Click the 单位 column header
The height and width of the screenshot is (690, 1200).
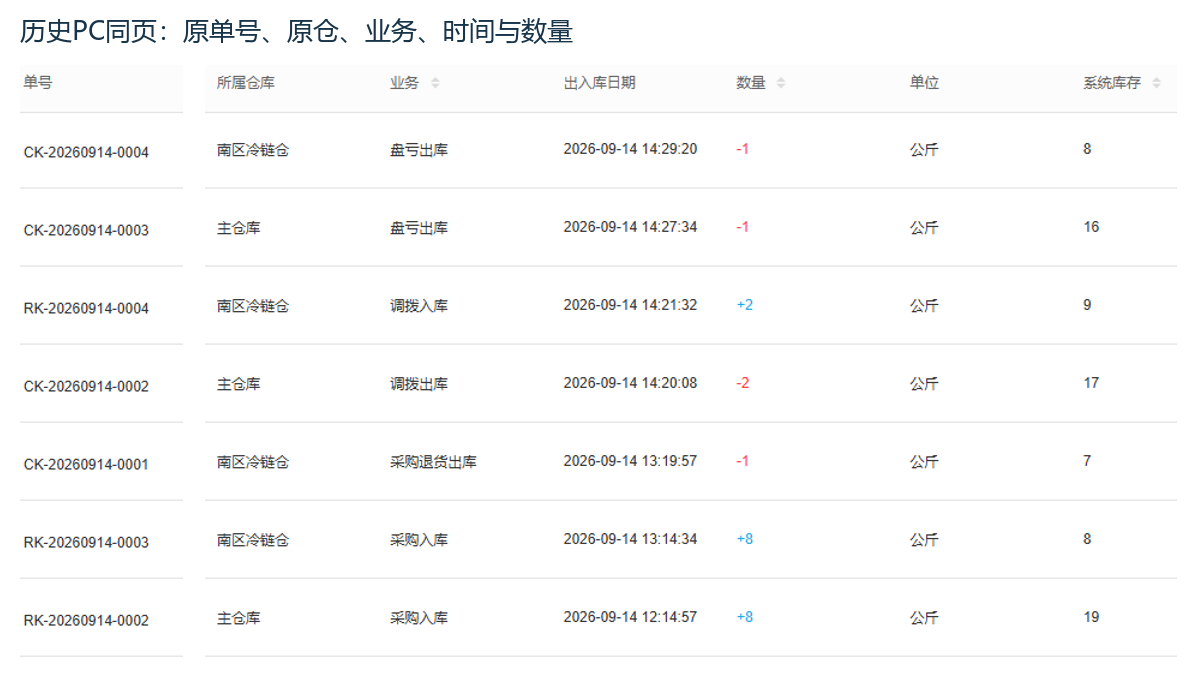pyautogui.click(x=924, y=83)
